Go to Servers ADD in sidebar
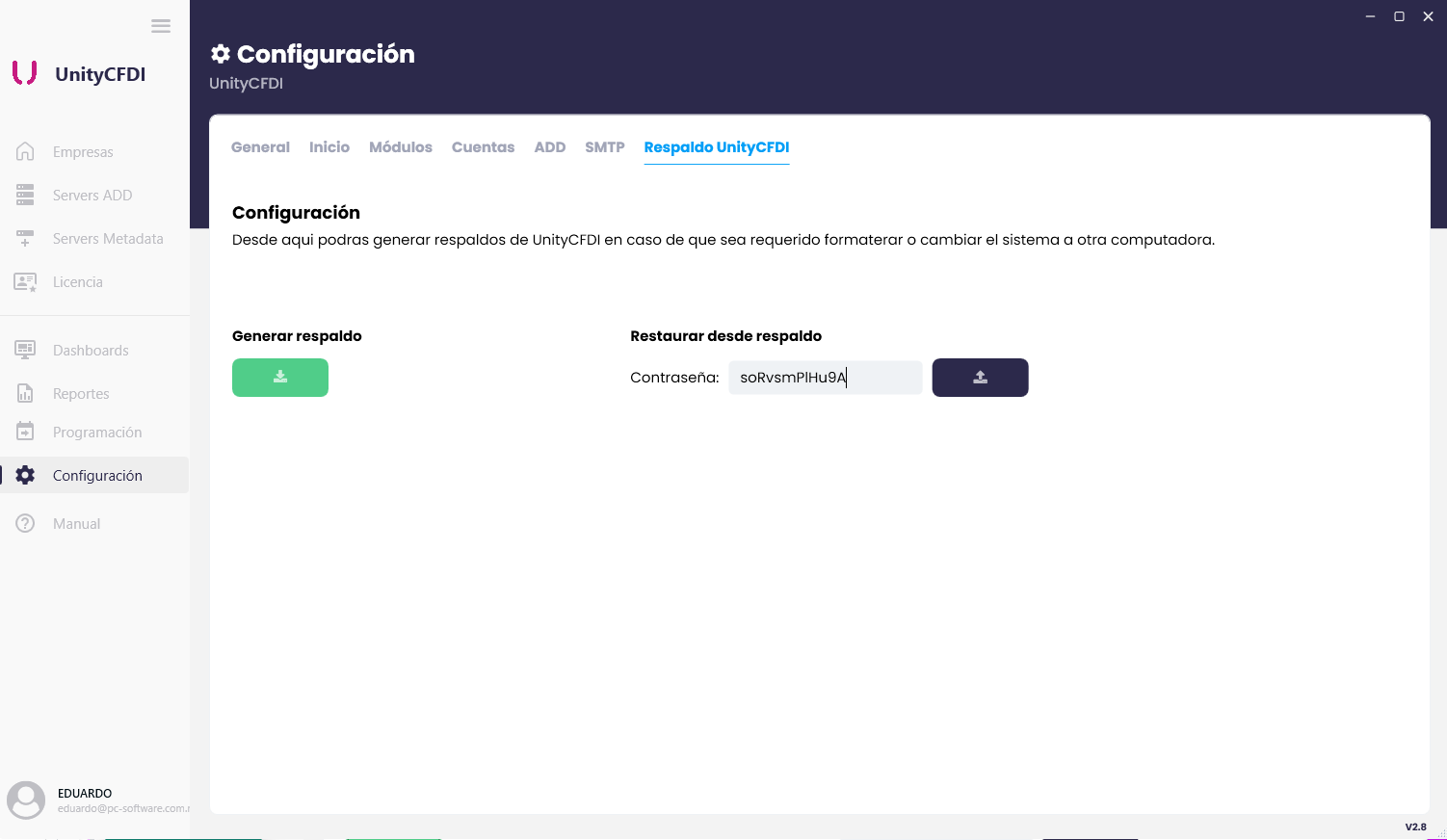This screenshot has height=840, width=1447. [92, 196]
